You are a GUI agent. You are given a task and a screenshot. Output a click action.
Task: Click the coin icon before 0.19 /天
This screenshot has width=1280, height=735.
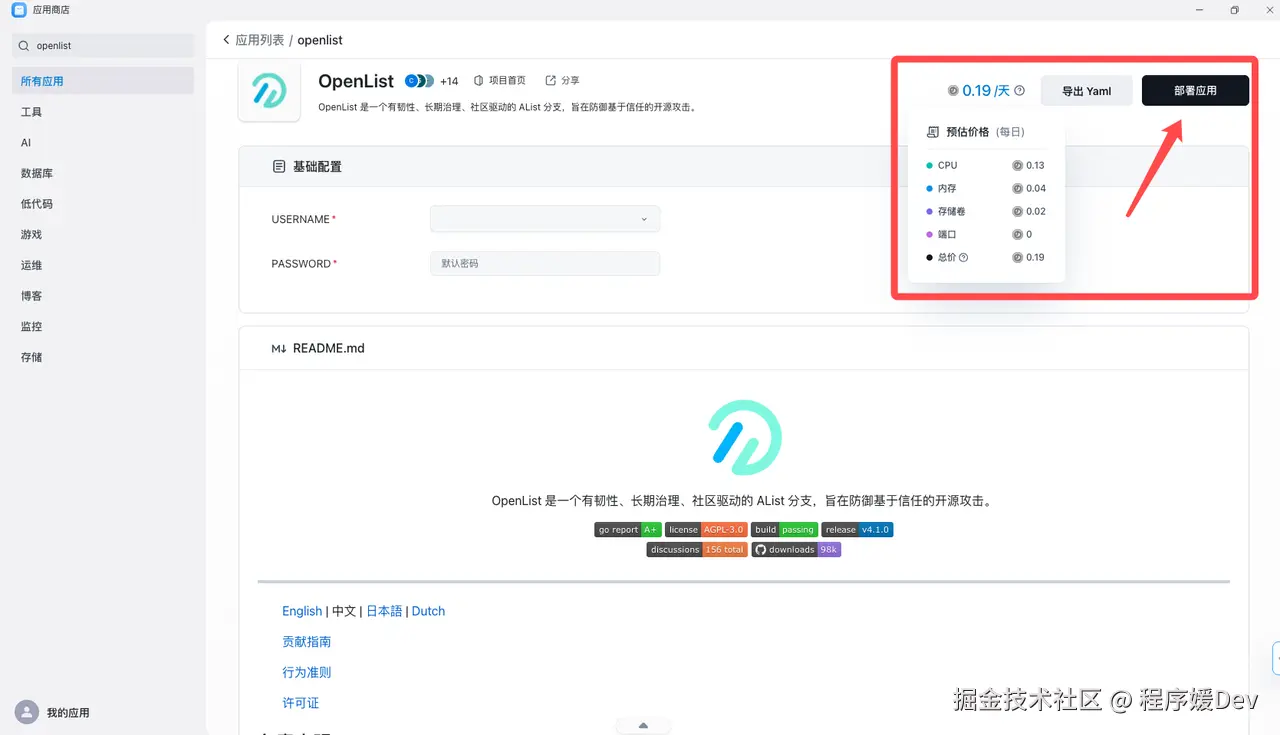pos(953,90)
